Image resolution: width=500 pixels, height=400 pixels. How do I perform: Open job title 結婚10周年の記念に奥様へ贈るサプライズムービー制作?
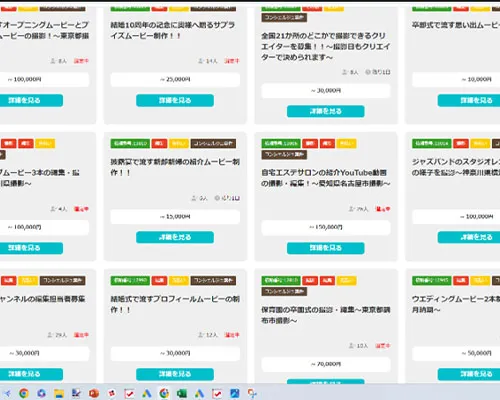tap(173, 30)
